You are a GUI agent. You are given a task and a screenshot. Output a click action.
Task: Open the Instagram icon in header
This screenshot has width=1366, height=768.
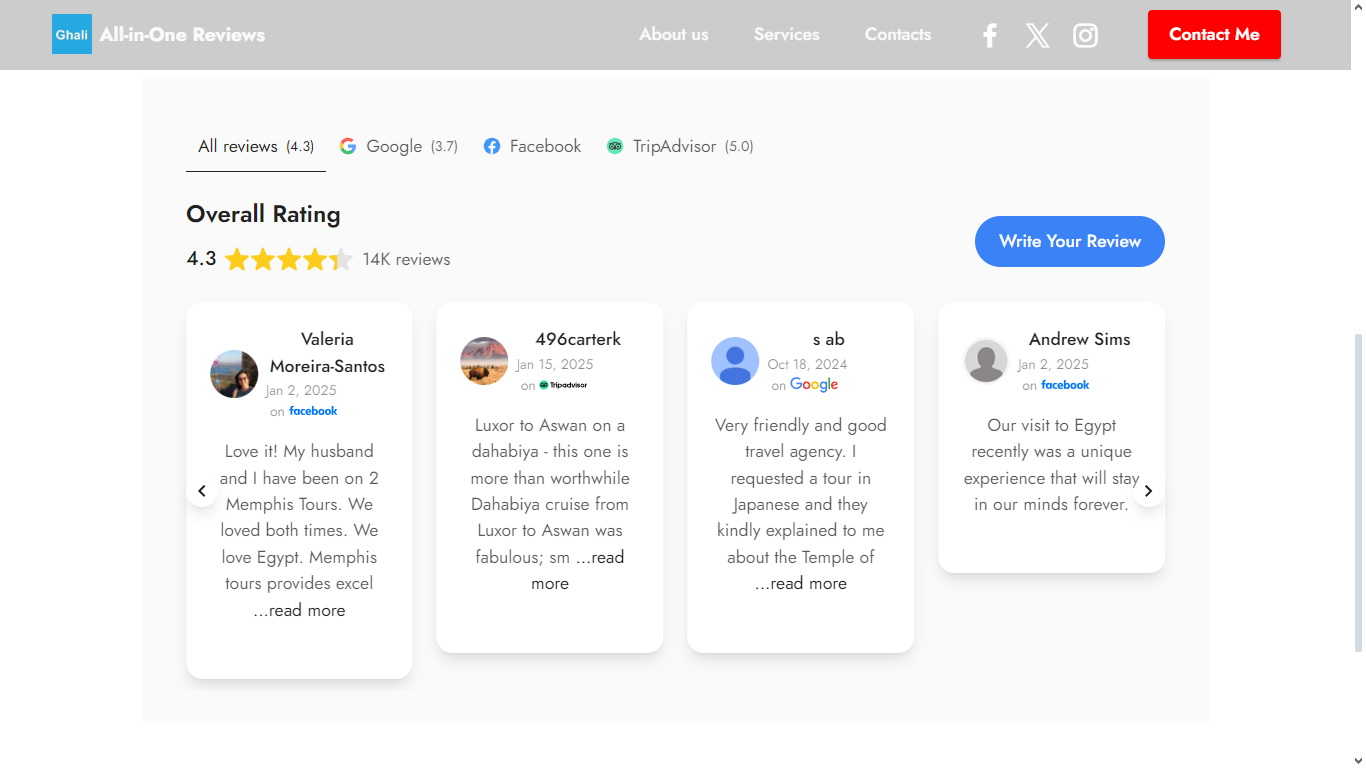coord(1085,36)
